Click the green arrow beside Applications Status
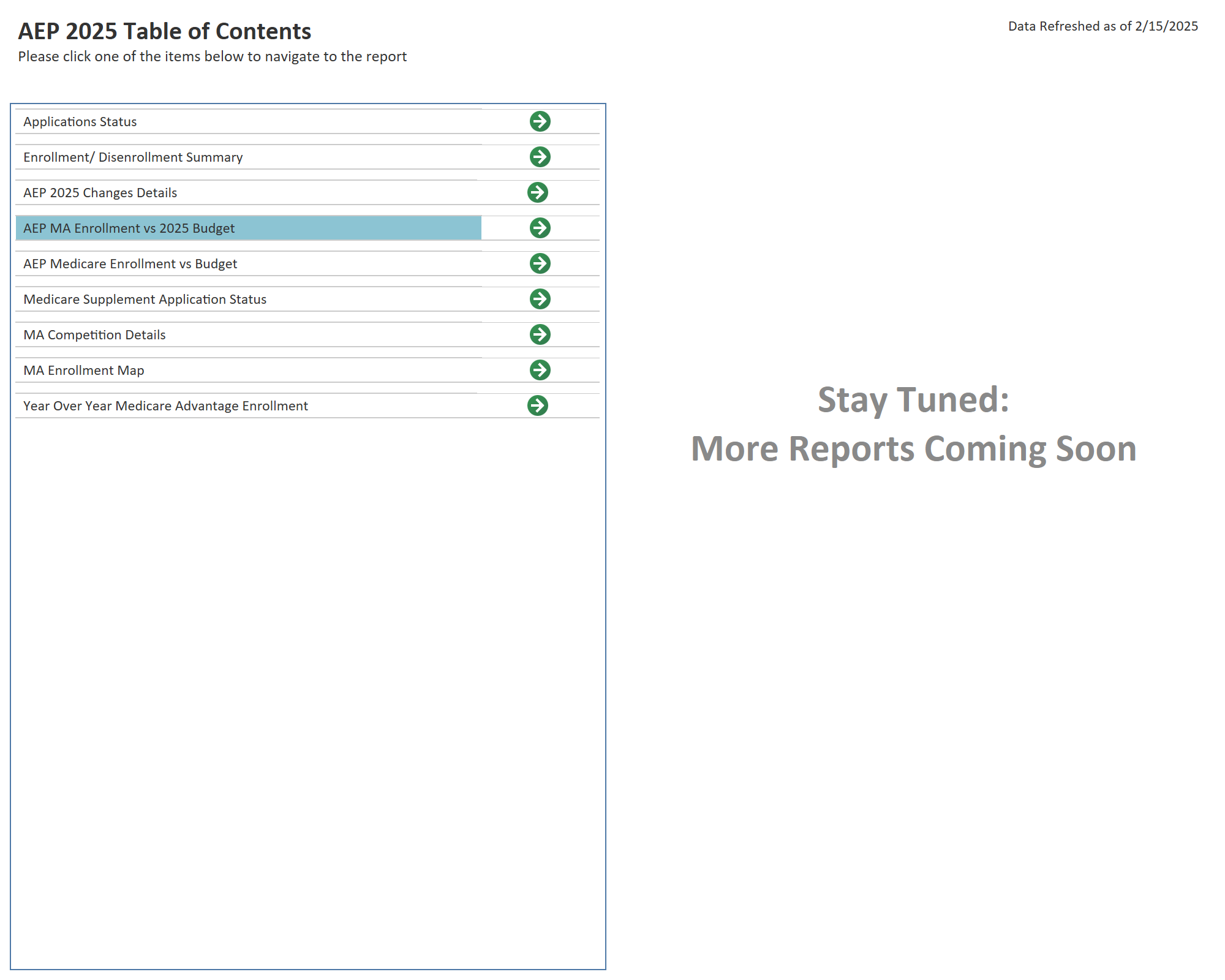Screen dimensions: 1225x980 point(539,121)
